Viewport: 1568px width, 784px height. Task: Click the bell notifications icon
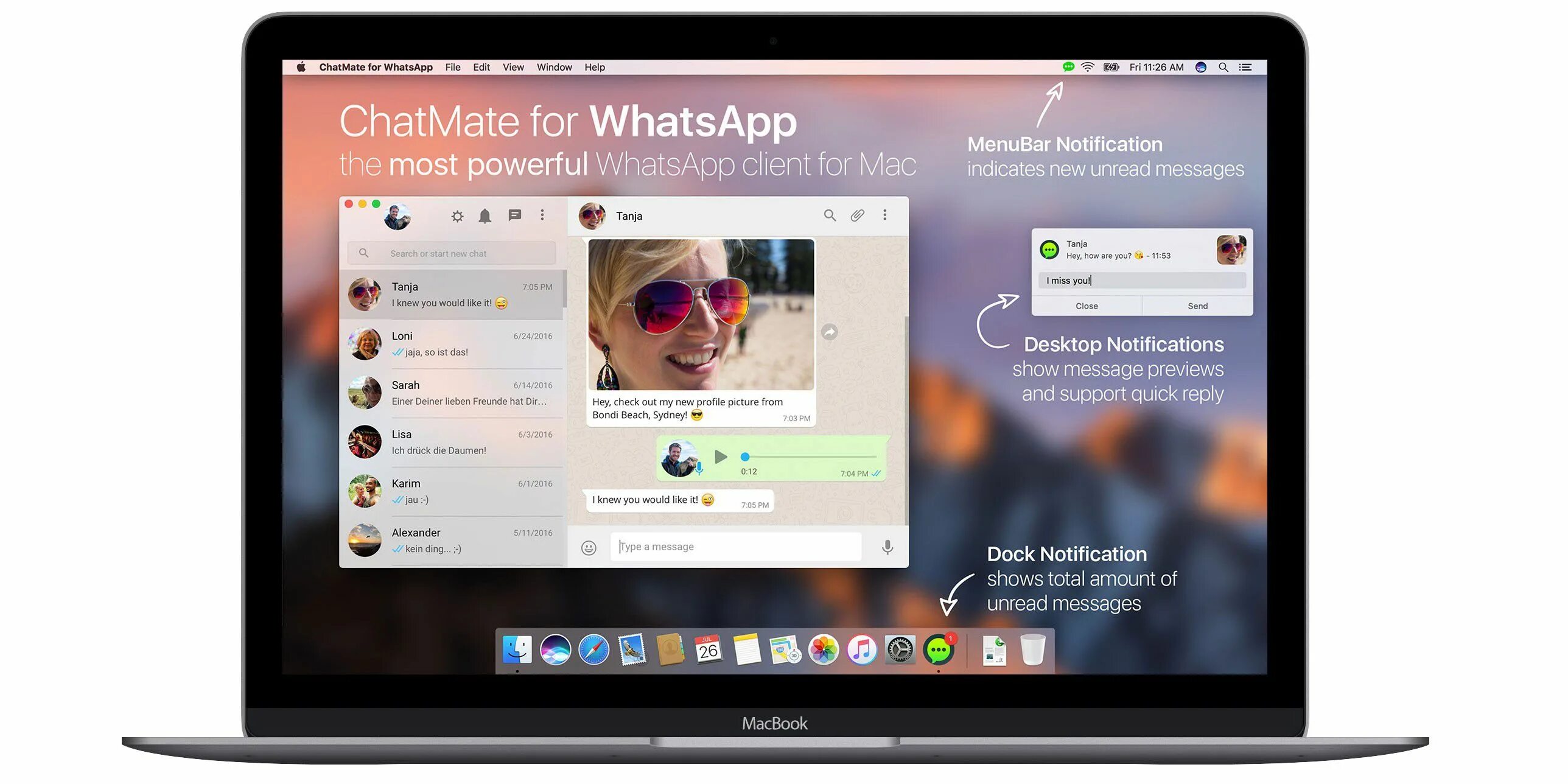485,216
